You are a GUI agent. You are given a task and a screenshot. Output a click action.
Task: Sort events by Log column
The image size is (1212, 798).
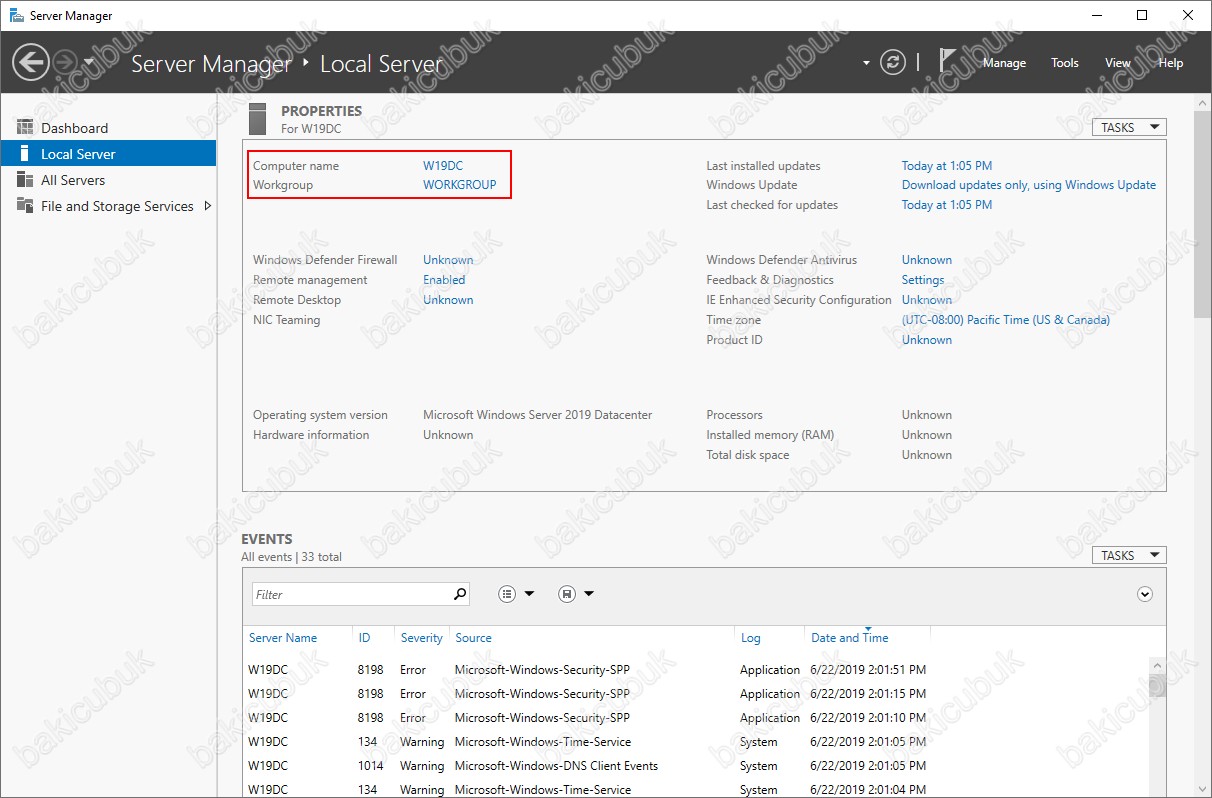(751, 638)
